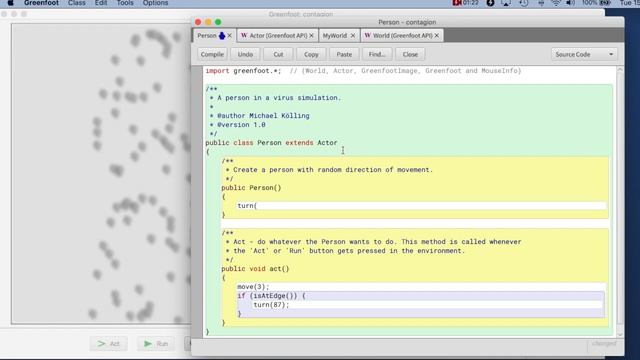
Task: Click the Compile button
Action: [x=212, y=54]
